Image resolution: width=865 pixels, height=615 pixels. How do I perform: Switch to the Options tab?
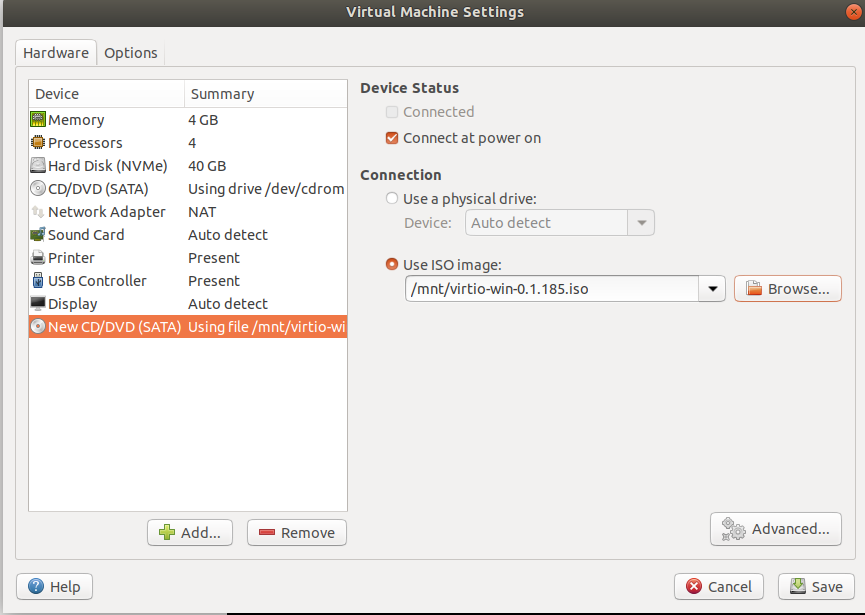click(x=131, y=53)
